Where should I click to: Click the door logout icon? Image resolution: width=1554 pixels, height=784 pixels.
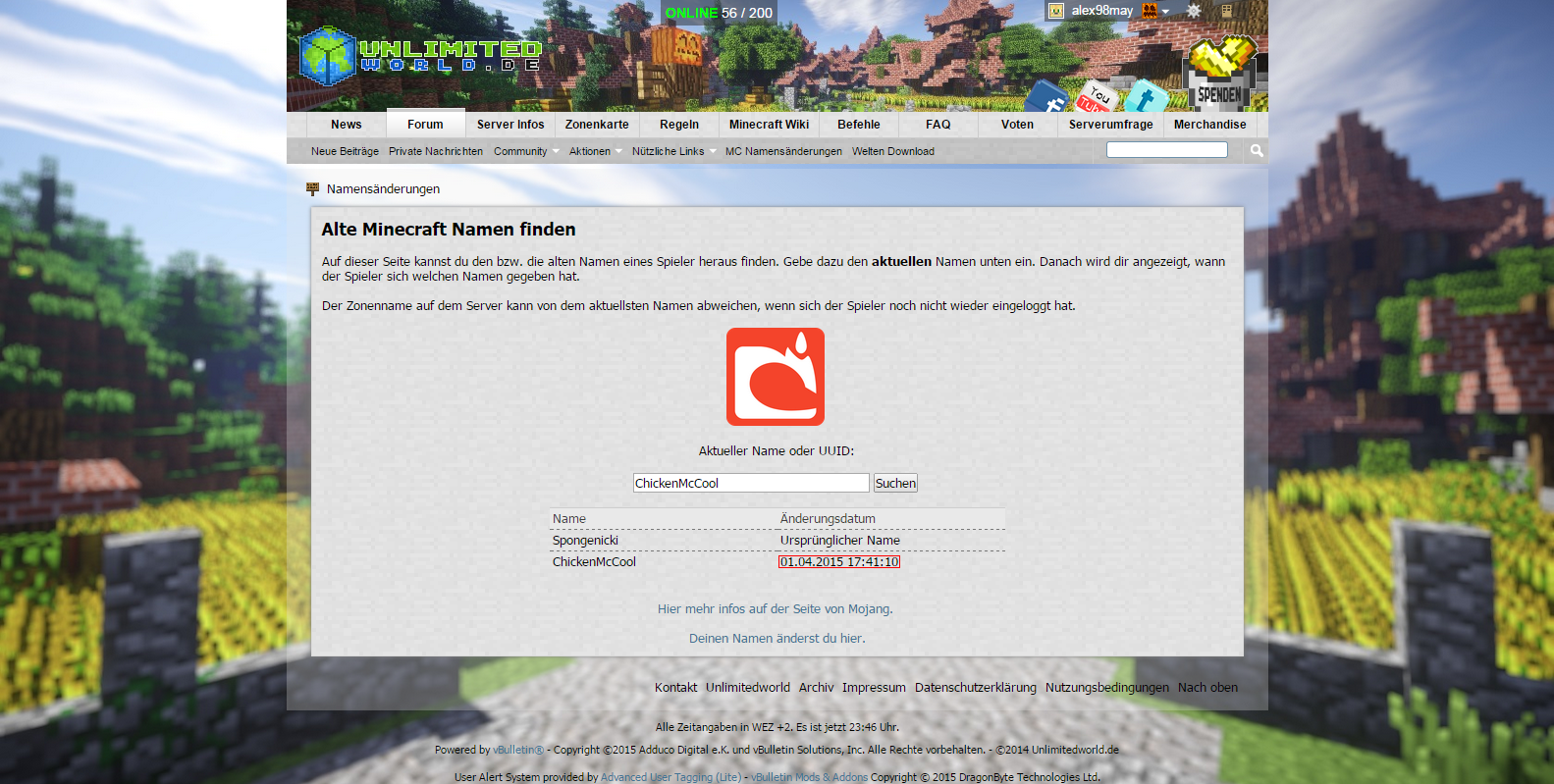(1226, 11)
